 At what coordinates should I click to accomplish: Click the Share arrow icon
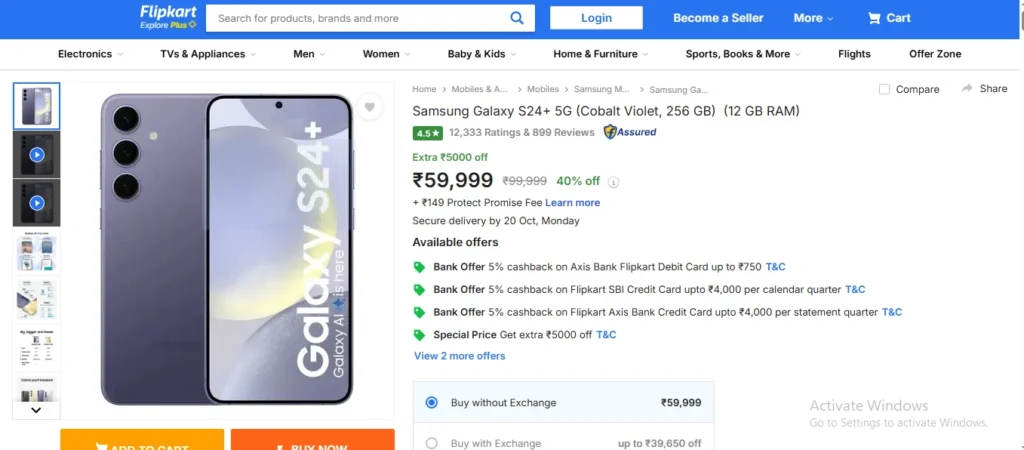(x=967, y=89)
